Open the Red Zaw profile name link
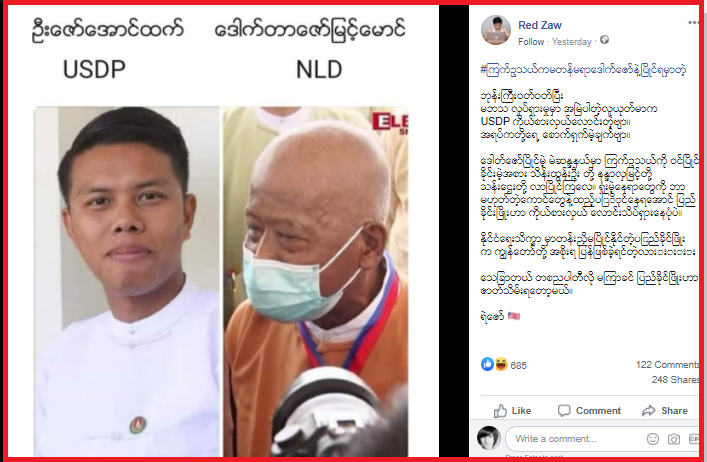The width and height of the screenshot is (707, 462). [x=540, y=25]
